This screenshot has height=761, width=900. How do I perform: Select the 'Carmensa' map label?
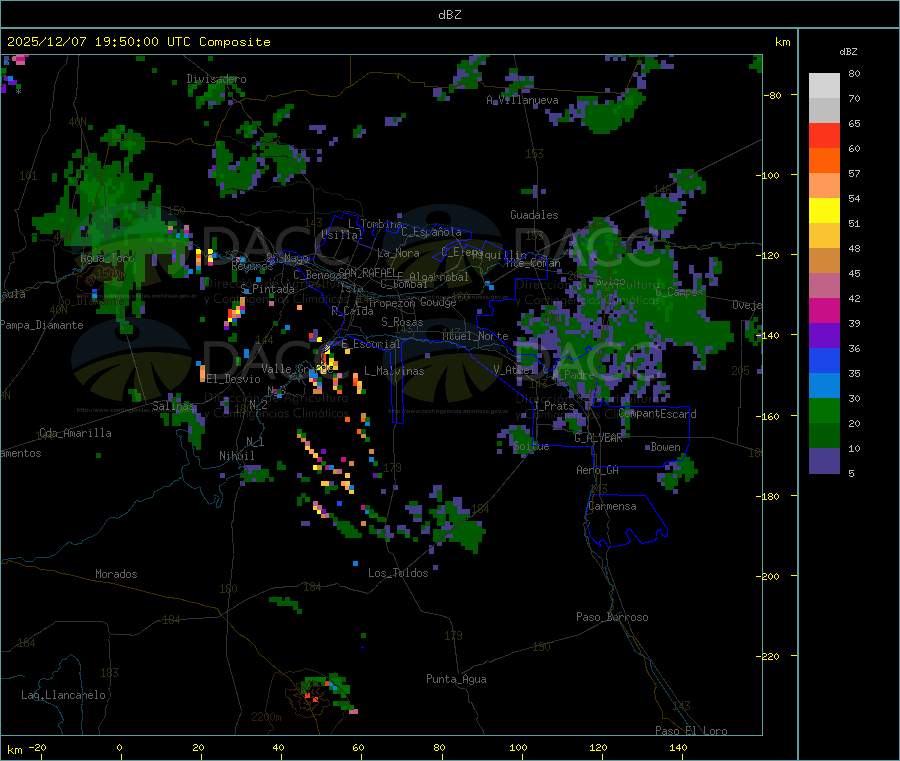coord(612,506)
